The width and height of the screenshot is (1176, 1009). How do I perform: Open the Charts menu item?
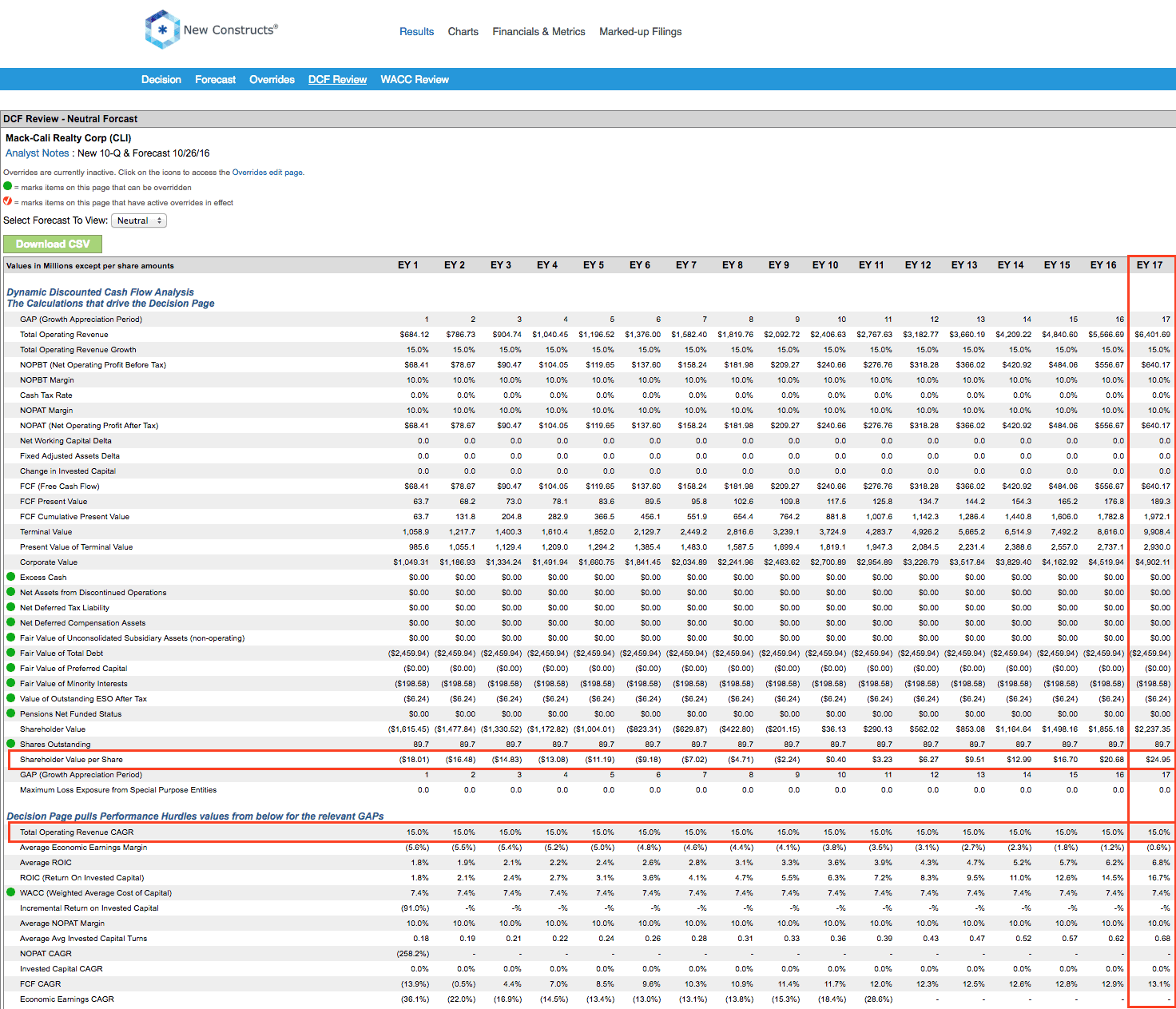coord(463,32)
